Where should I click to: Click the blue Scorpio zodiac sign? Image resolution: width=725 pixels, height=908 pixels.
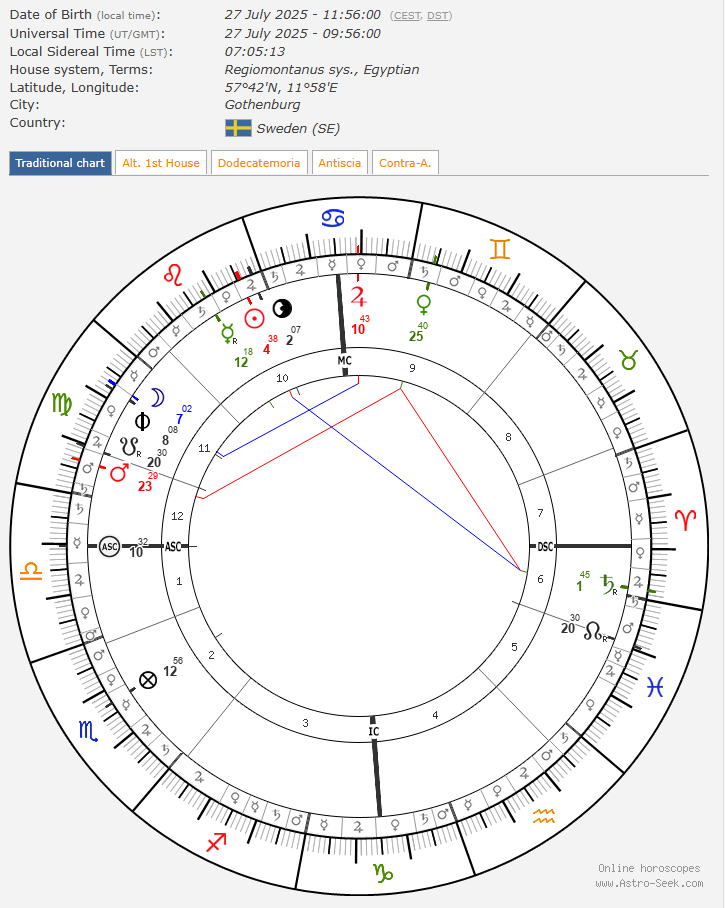coord(88,731)
